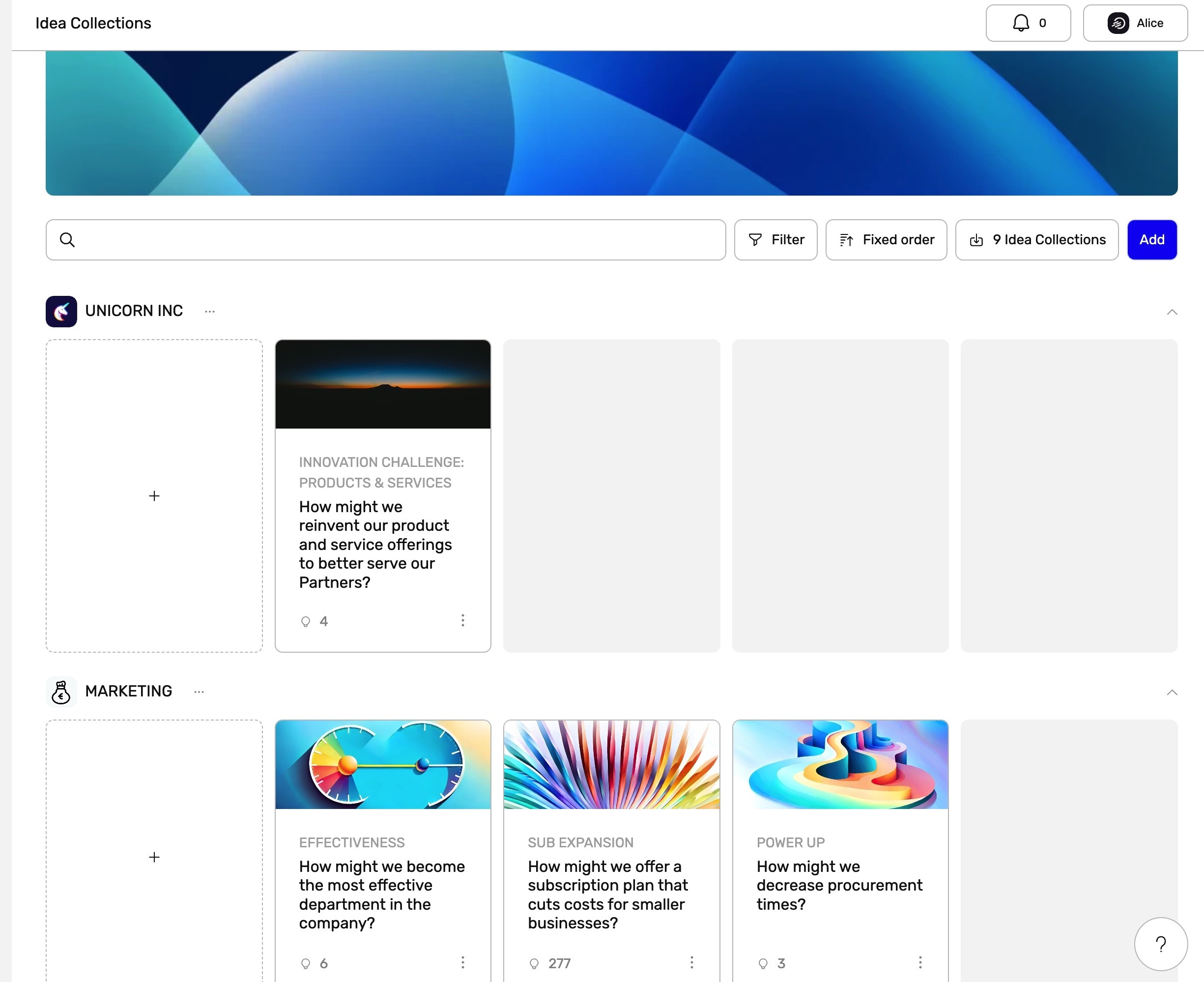Viewport: 1204px width, 982px height.
Task: Open Sub Expansion card options menu
Action: [691, 962]
